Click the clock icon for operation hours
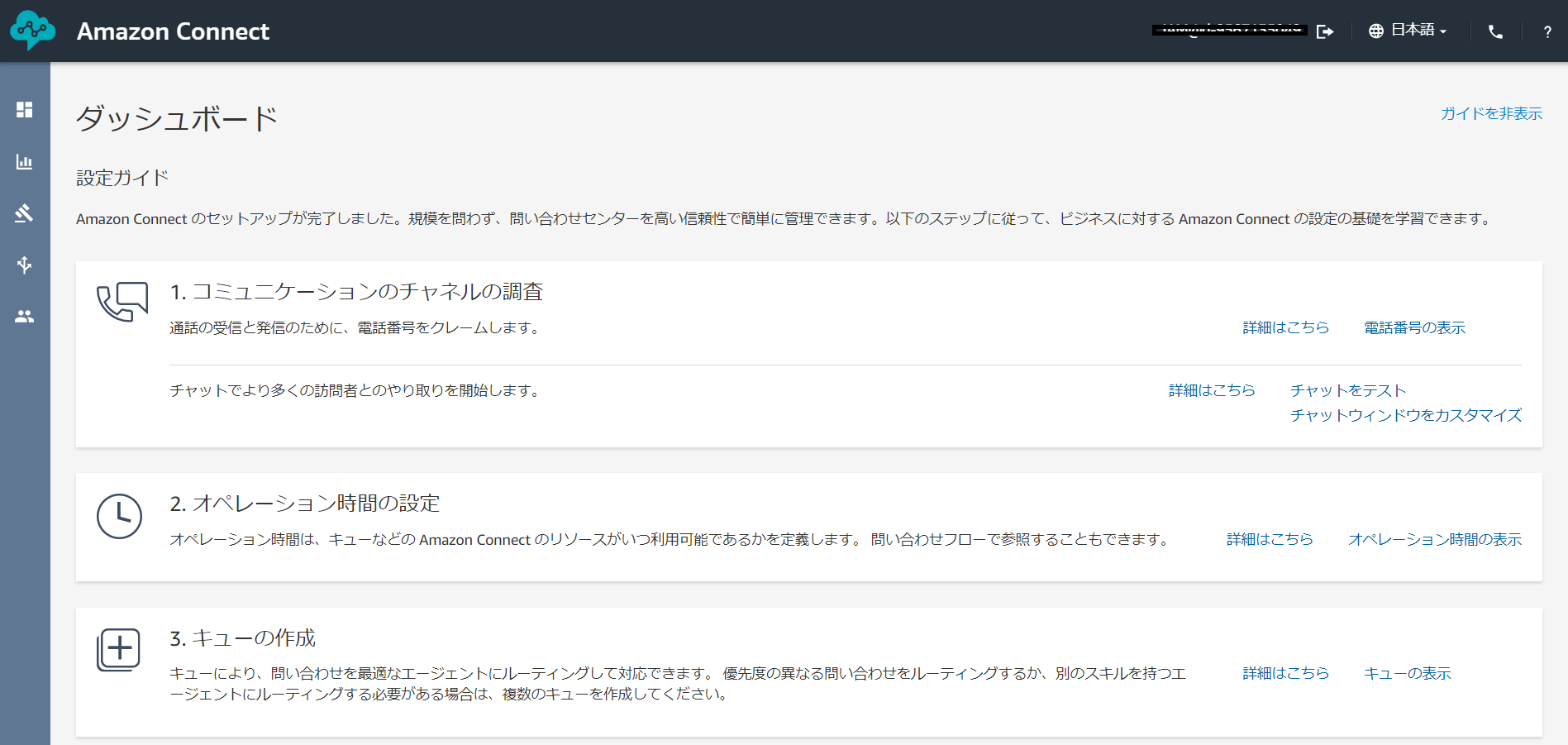The height and width of the screenshot is (745, 1568). click(120, 517)
